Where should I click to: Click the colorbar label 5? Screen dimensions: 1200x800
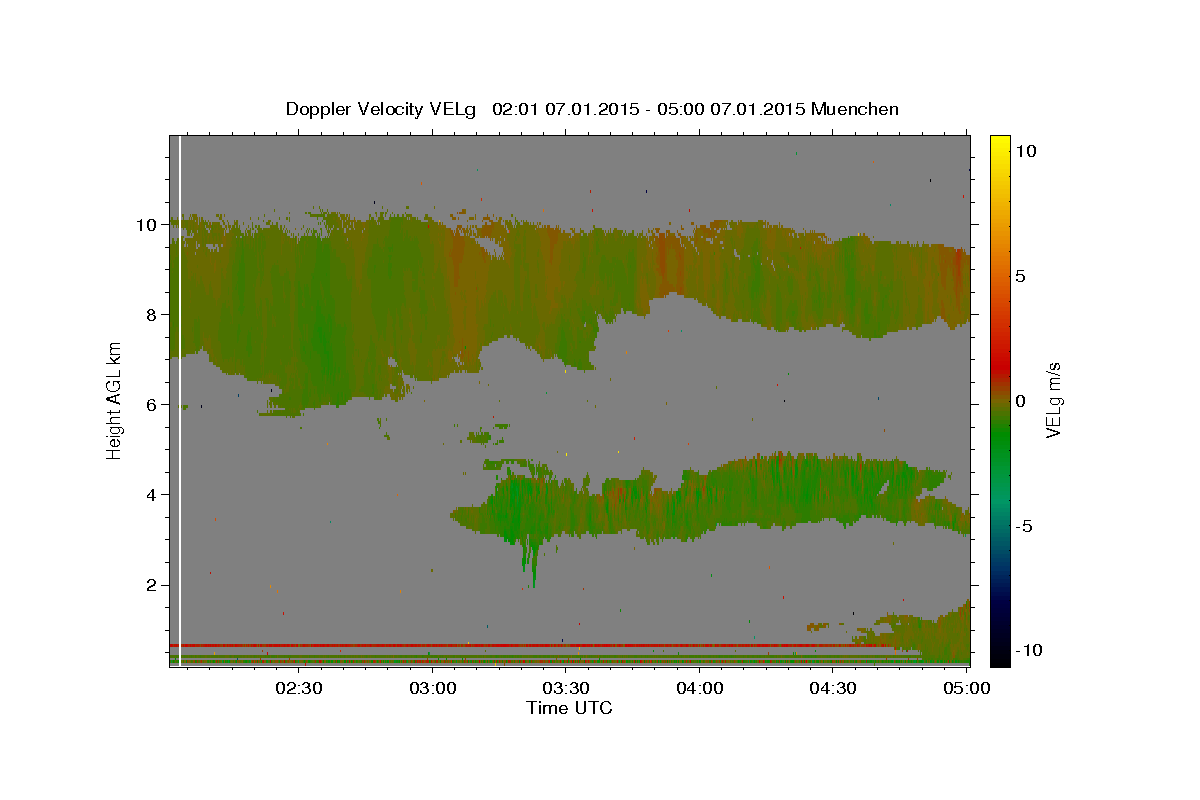click(x=1020, y=276)
